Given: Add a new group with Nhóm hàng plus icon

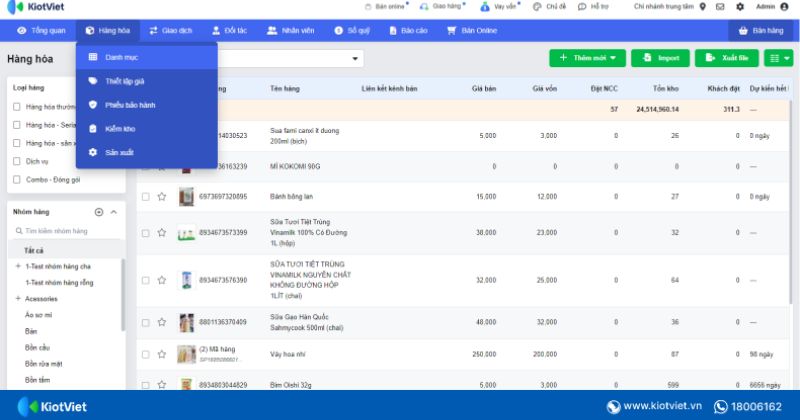Looking at the screenshot, I should tap(99, 212).
